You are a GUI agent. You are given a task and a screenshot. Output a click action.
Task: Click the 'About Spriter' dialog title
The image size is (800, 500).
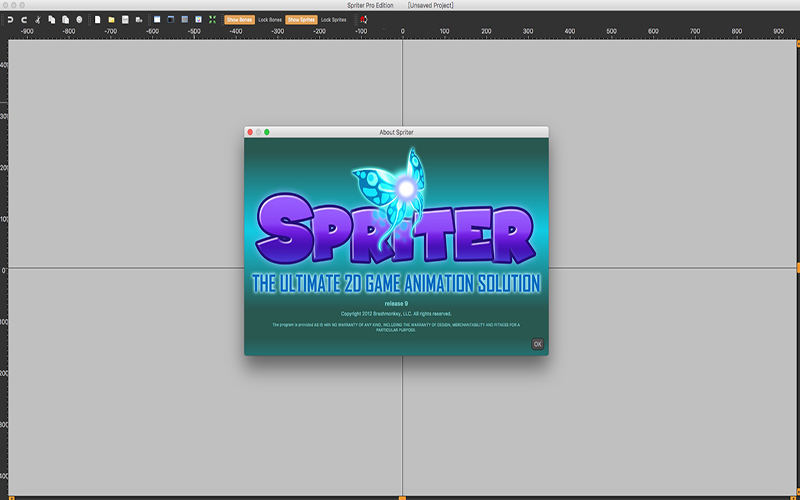click(x=396, y=132)
